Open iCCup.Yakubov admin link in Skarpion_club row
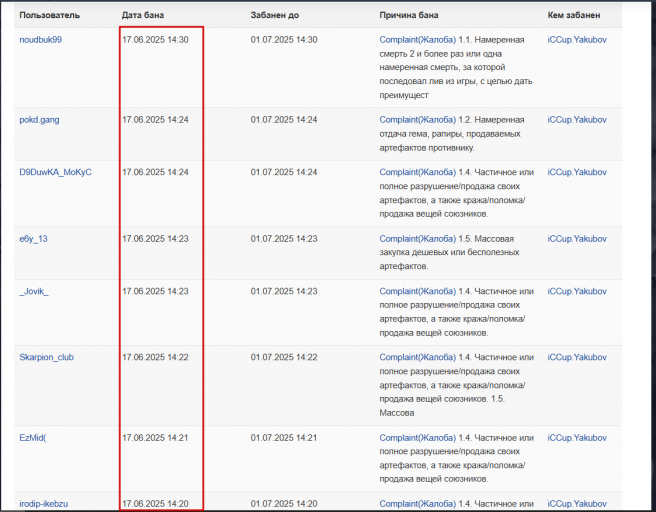This screenshot has height=512, width=656. click(x=577, y=357)
